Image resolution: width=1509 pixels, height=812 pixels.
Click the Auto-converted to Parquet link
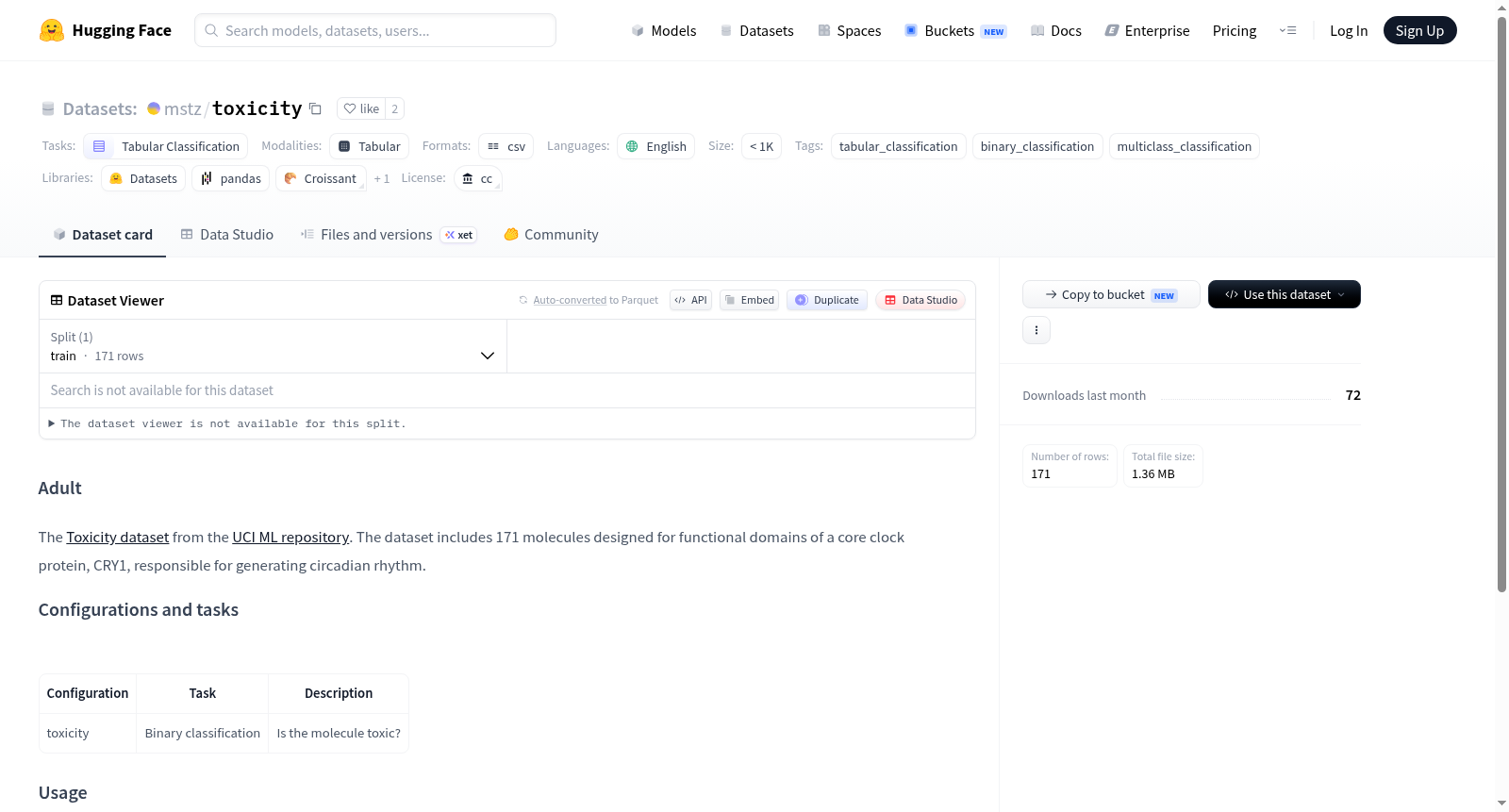570,300
